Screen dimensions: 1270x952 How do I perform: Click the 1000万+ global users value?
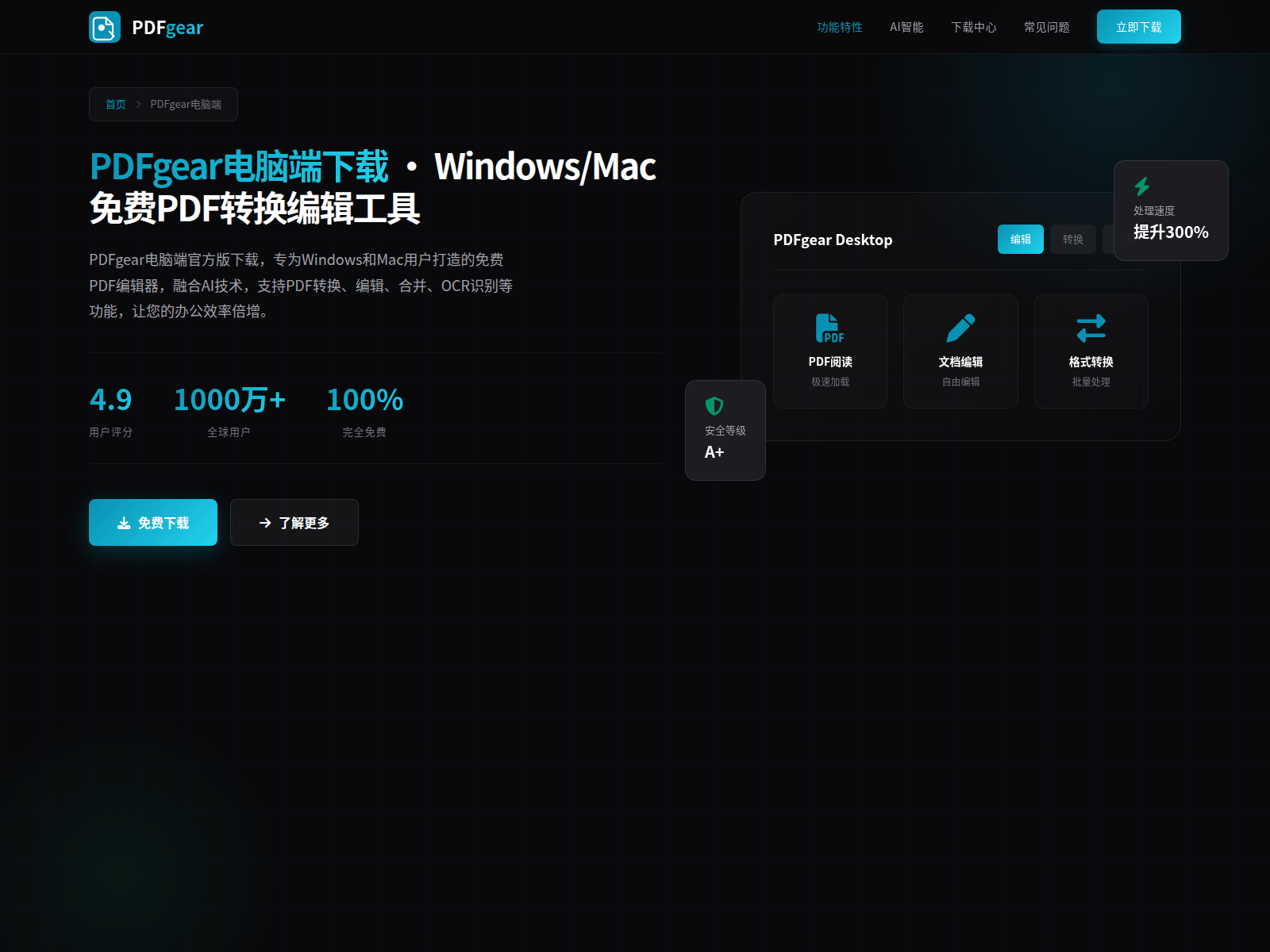229,400
